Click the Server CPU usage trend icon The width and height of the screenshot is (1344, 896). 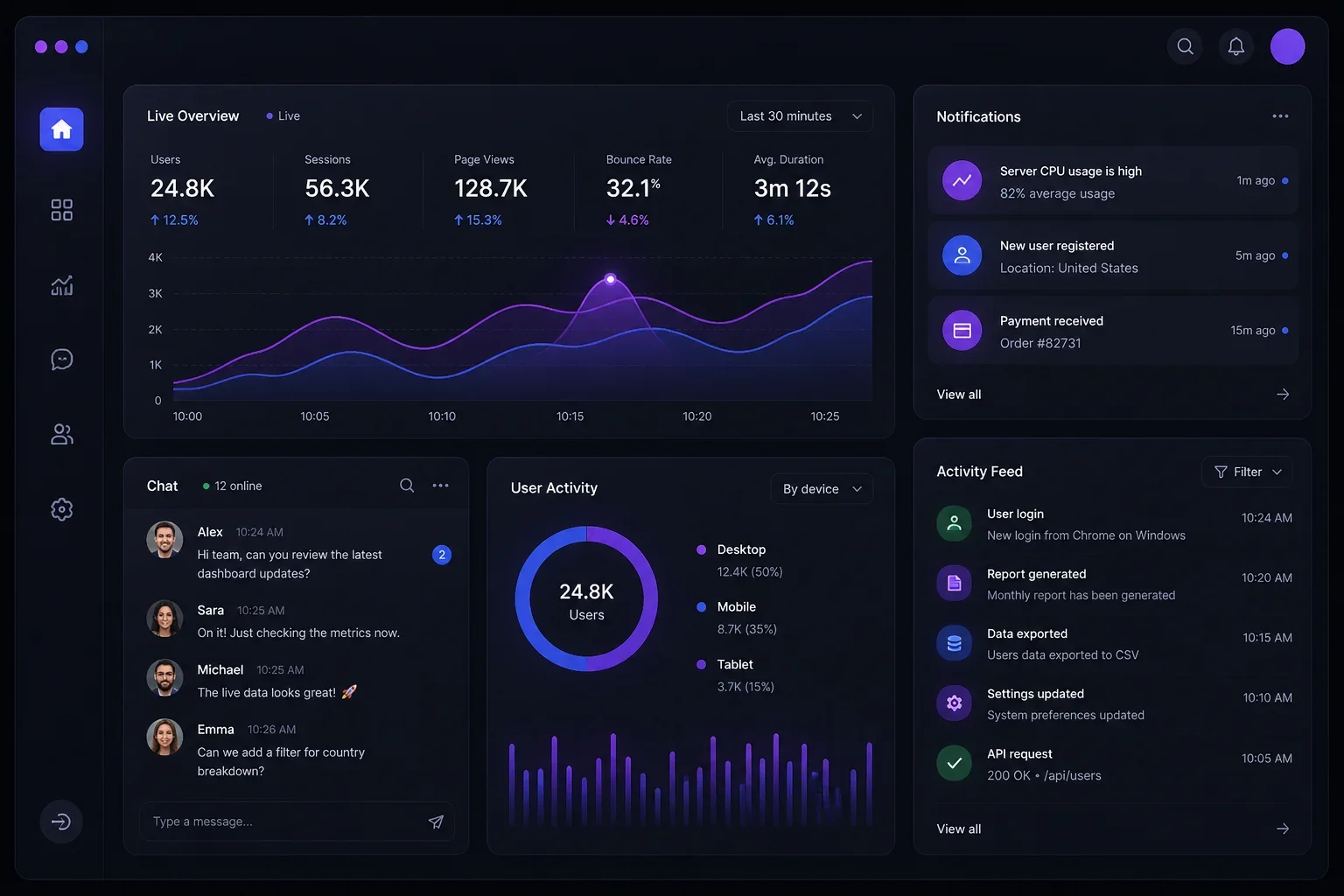(x=962, y=181)
